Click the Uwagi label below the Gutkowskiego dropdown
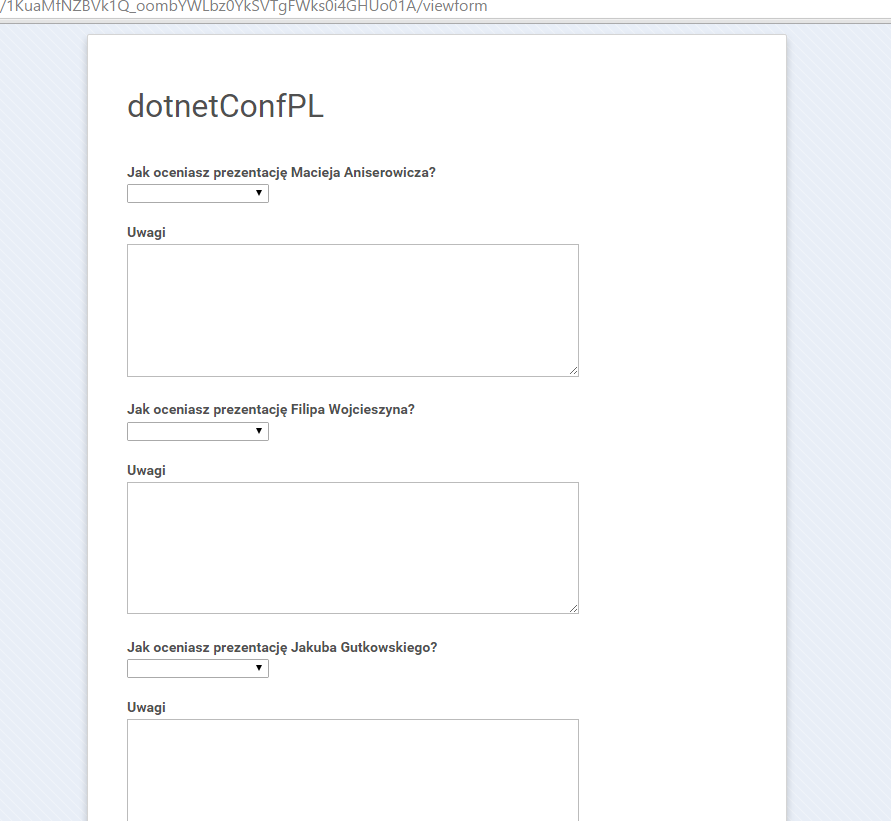Viewport: 891px width, 821px height. point(147,708)
